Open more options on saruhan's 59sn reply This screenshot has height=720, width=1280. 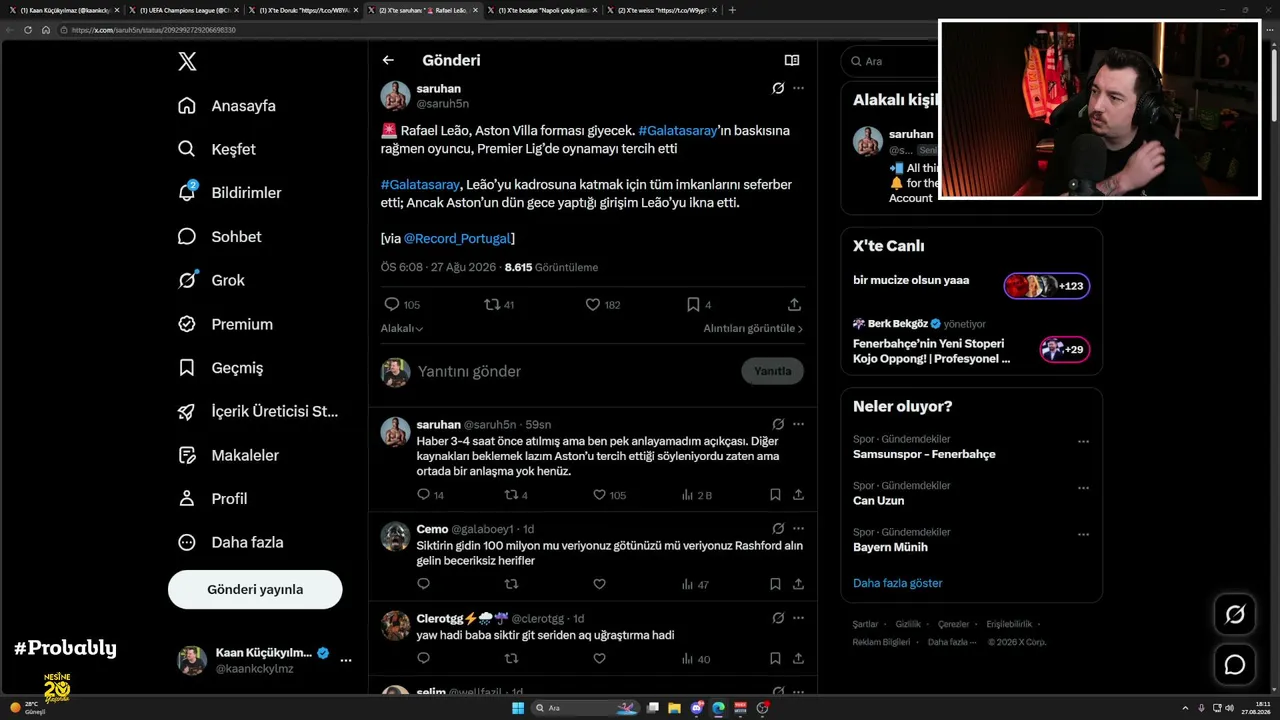point(798,424)
